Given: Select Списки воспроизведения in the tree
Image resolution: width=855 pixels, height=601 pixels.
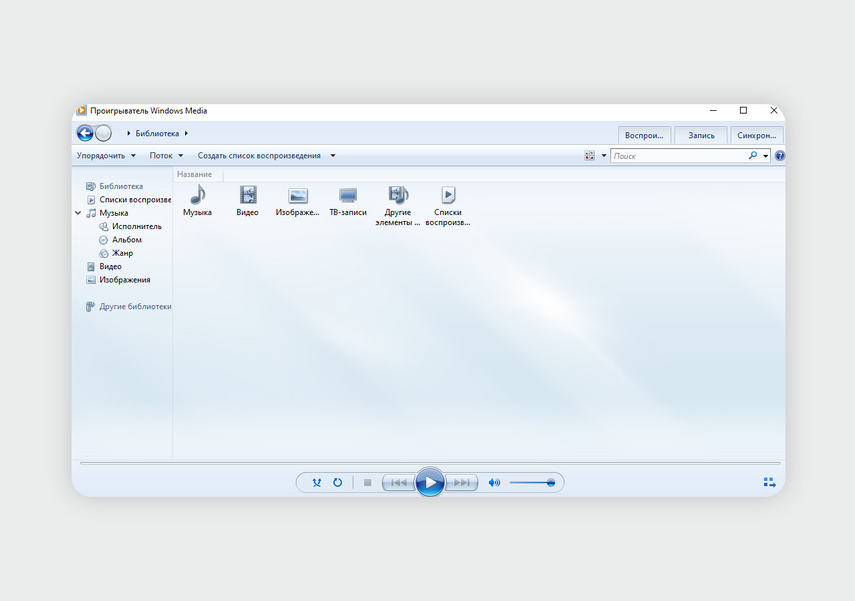Looking at the screenshot, I should point(135,200).
